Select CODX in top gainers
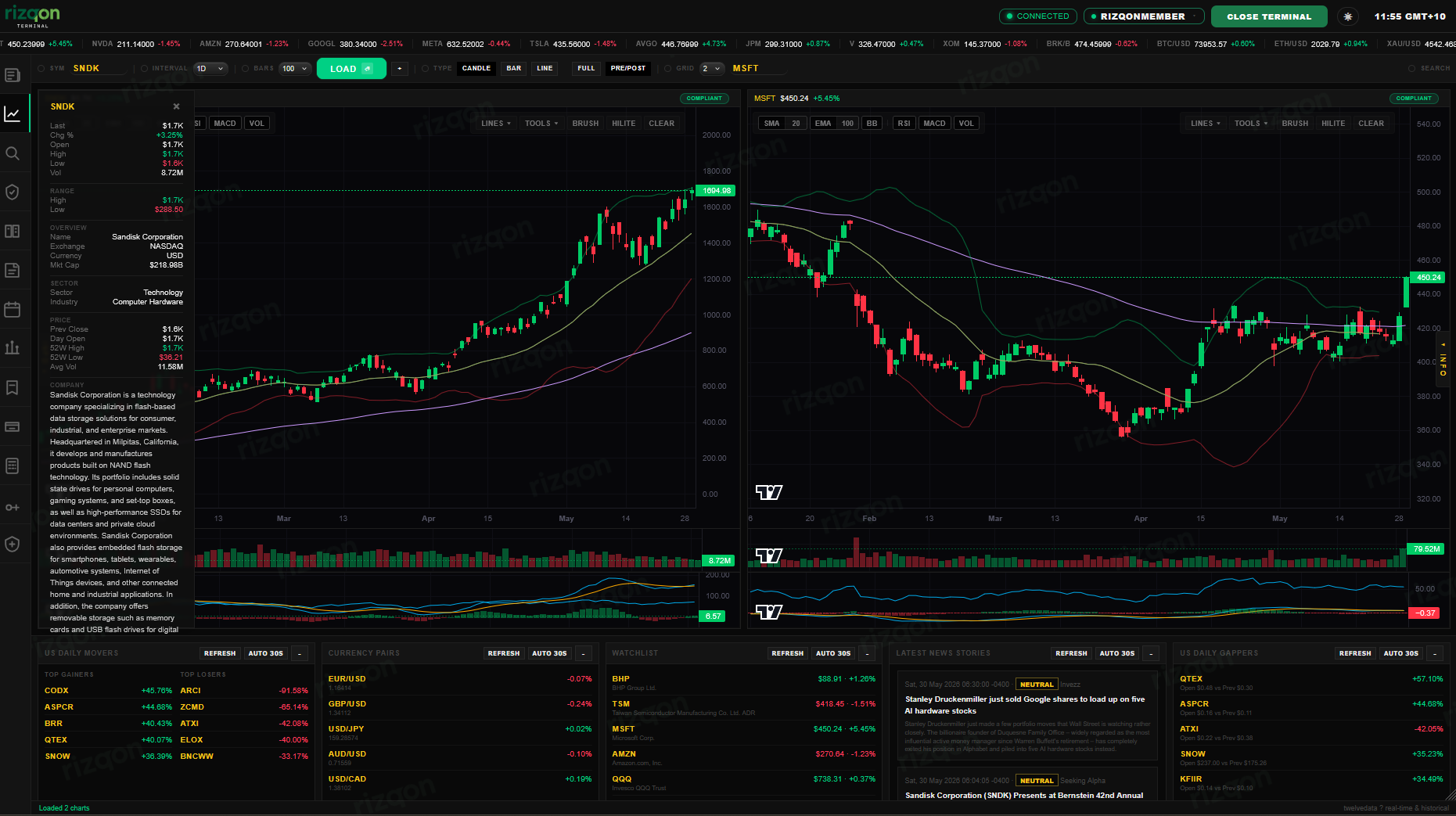This screenshot has height=816, width=1456. coord(56,691)
